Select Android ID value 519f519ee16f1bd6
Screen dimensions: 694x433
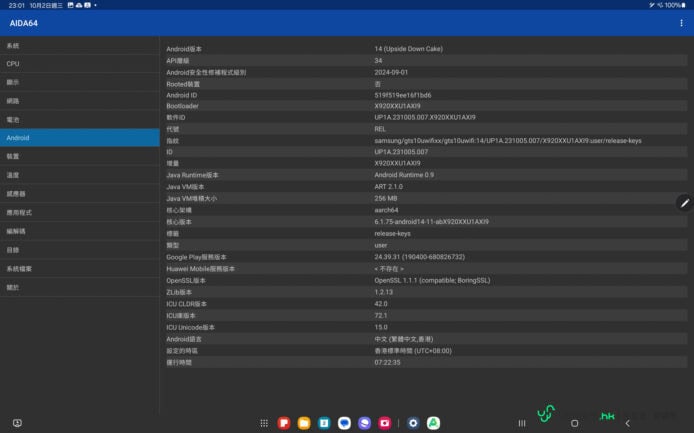[403, 95]
